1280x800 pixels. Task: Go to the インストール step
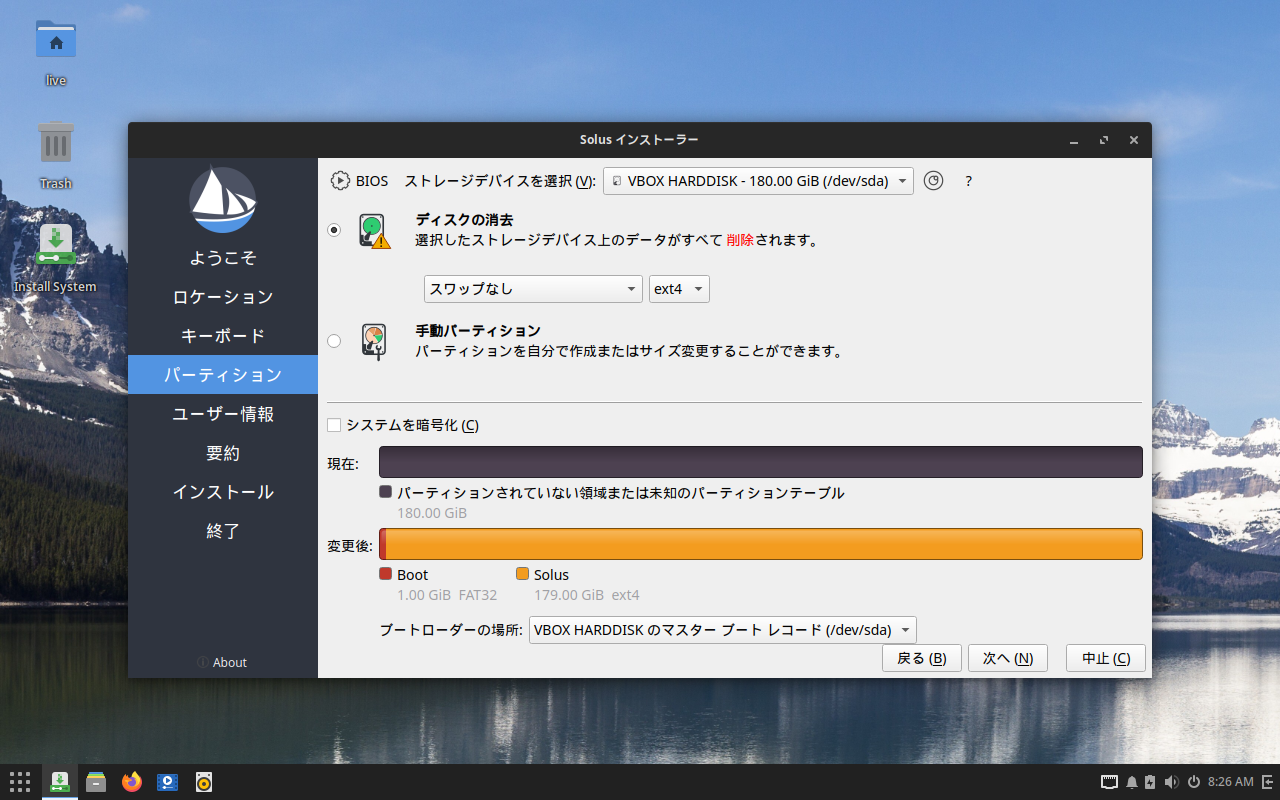click(223, 492)
